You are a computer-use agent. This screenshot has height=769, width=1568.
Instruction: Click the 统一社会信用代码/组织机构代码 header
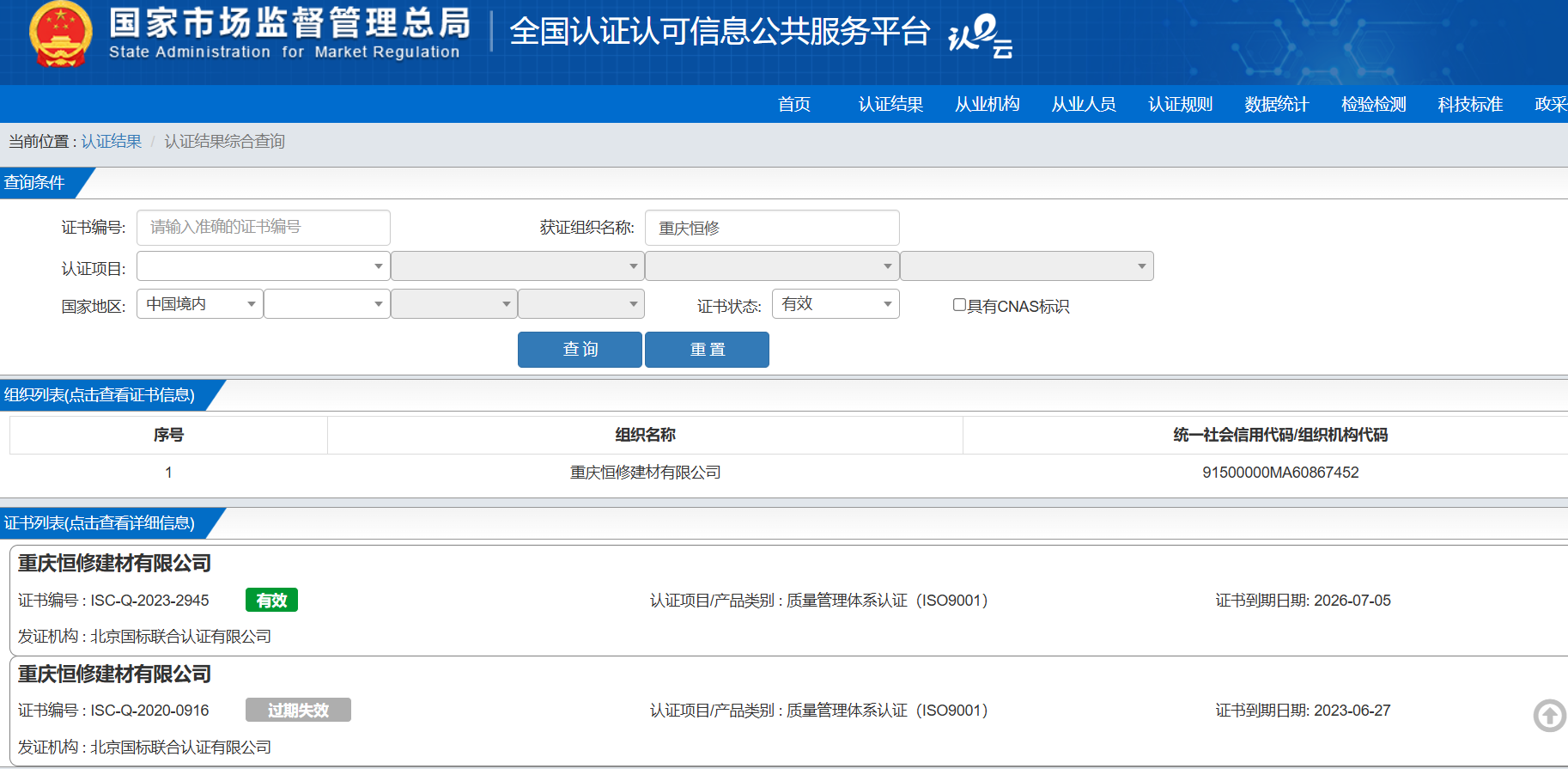click(1280, 435)
